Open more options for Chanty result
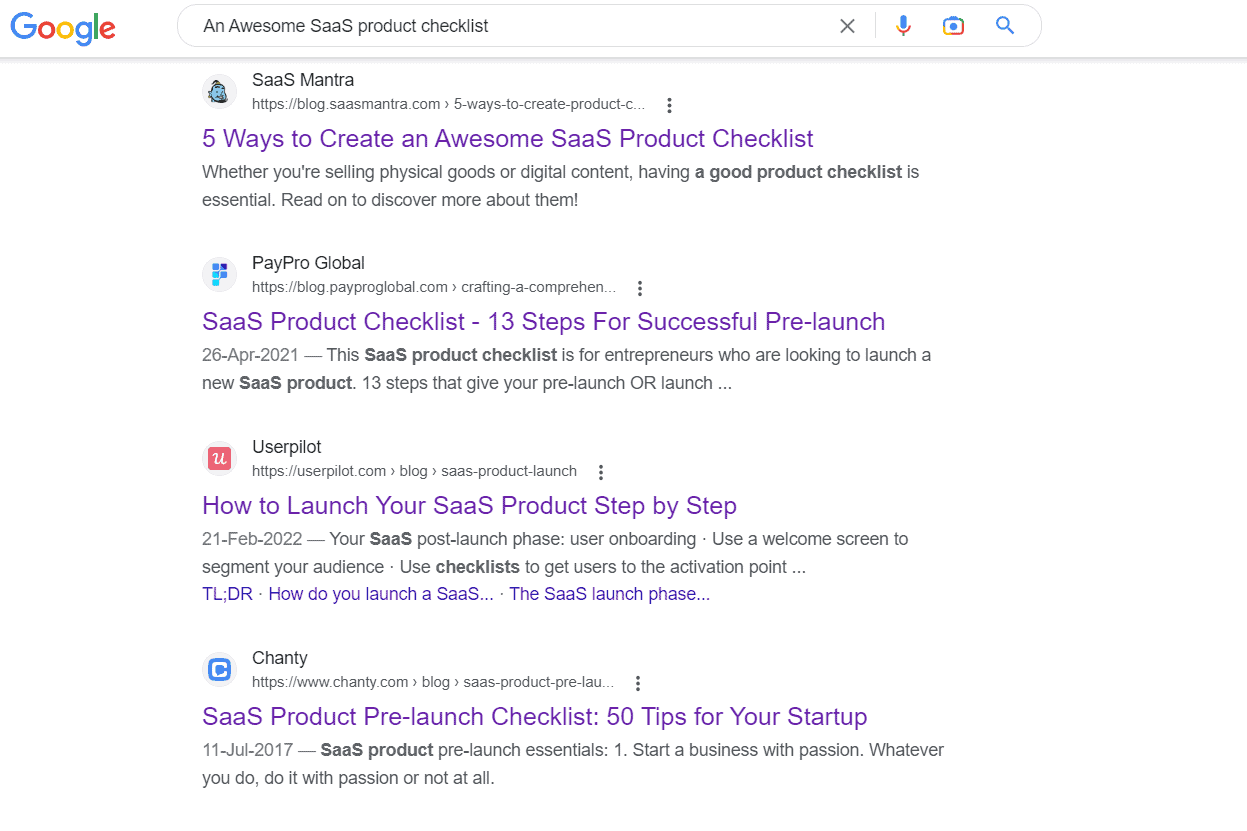 (638, 683)
